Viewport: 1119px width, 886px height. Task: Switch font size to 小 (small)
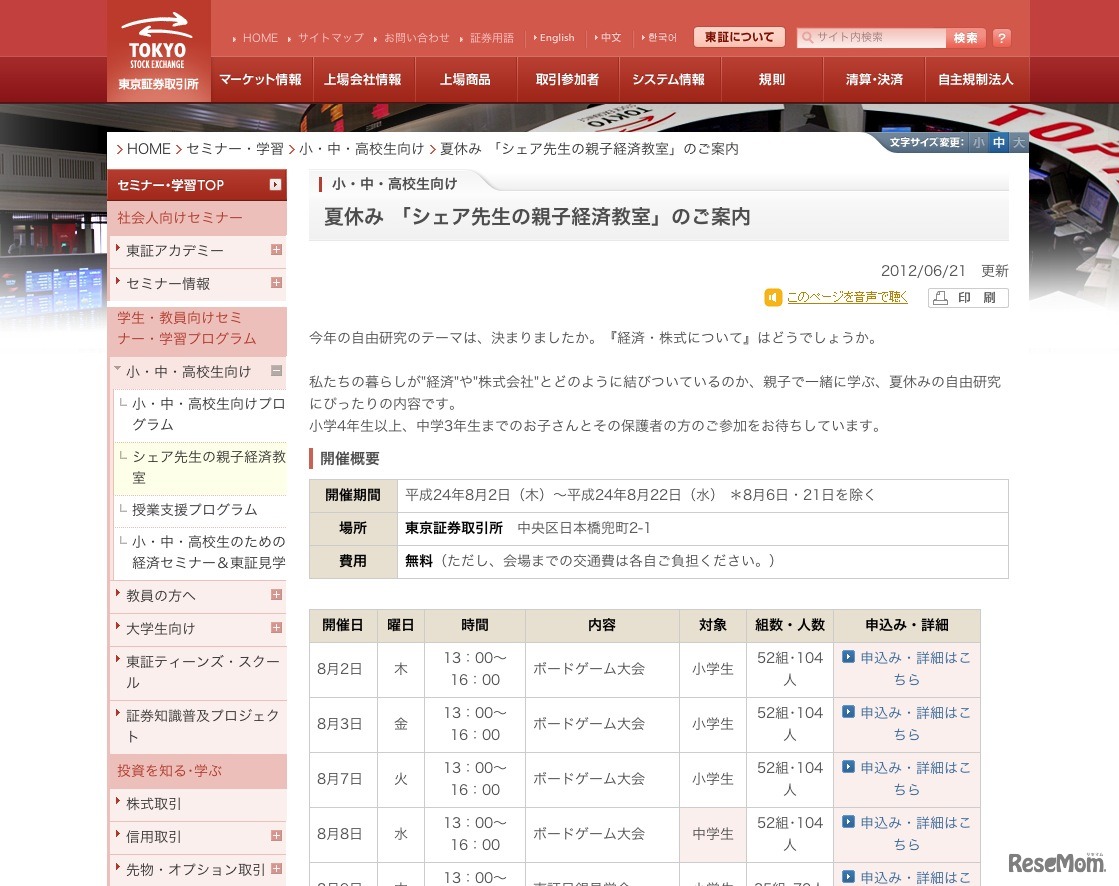coord(978,142)
